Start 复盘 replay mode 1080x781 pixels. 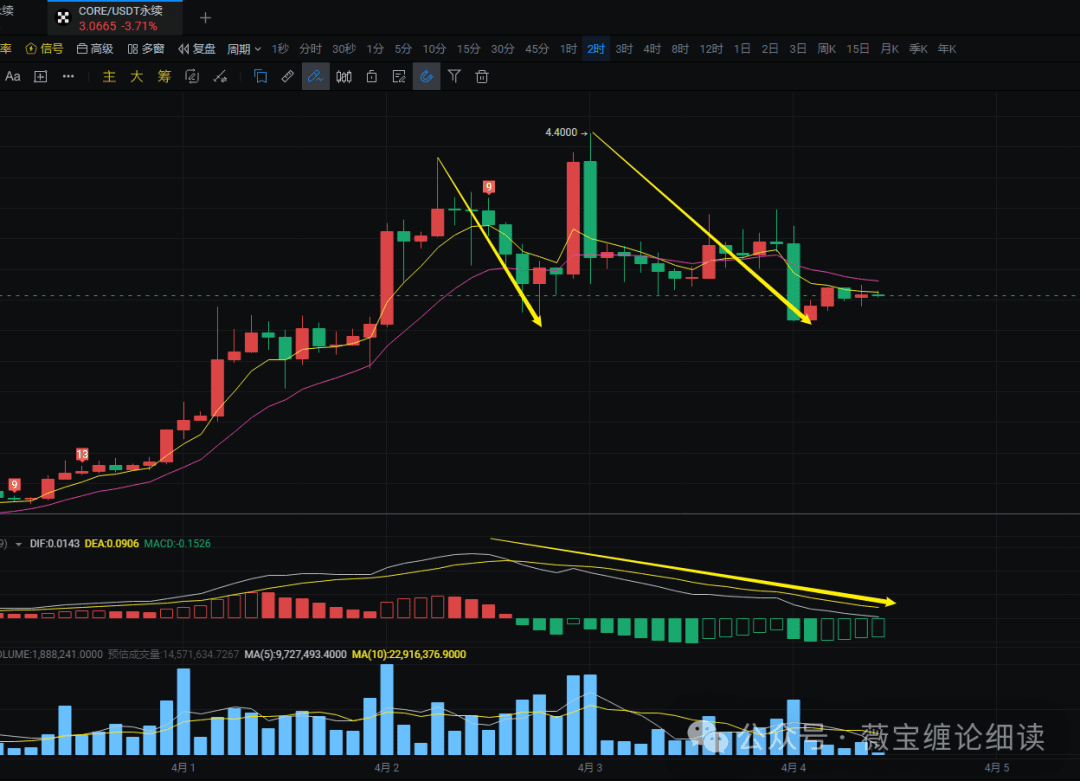coord(196,49)
